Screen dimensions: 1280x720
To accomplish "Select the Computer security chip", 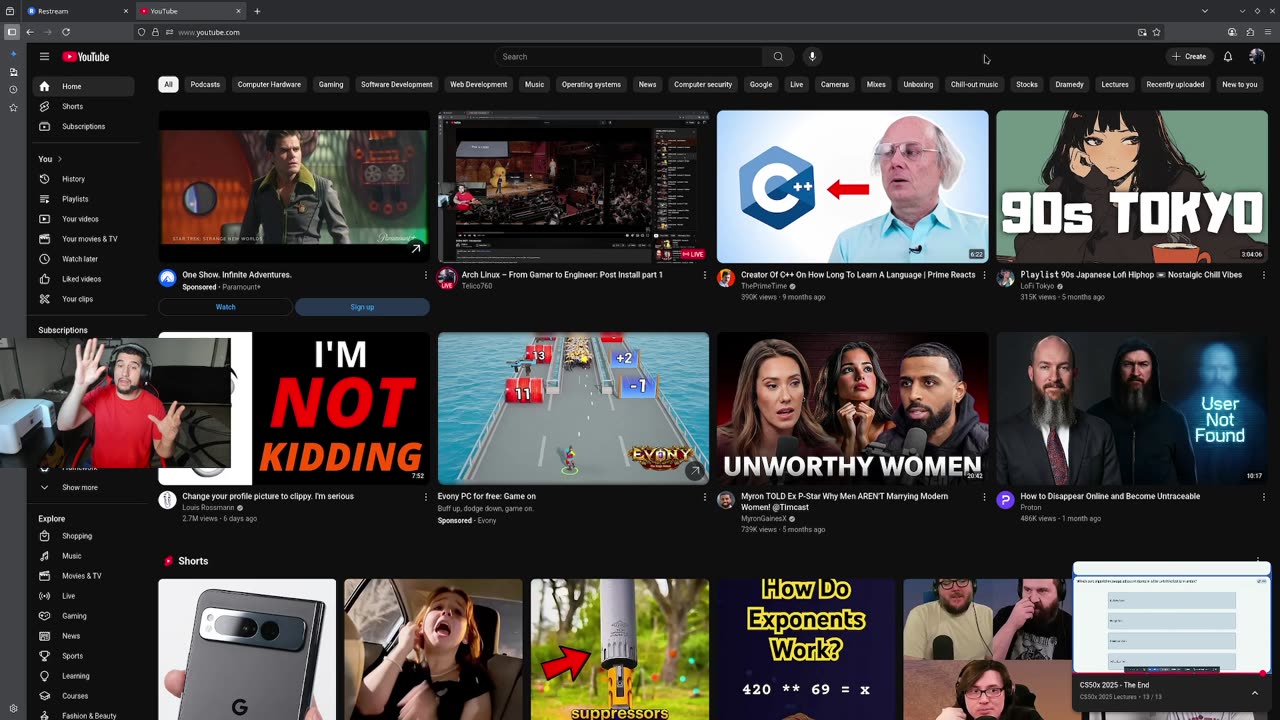I will (x=703, y=85).
